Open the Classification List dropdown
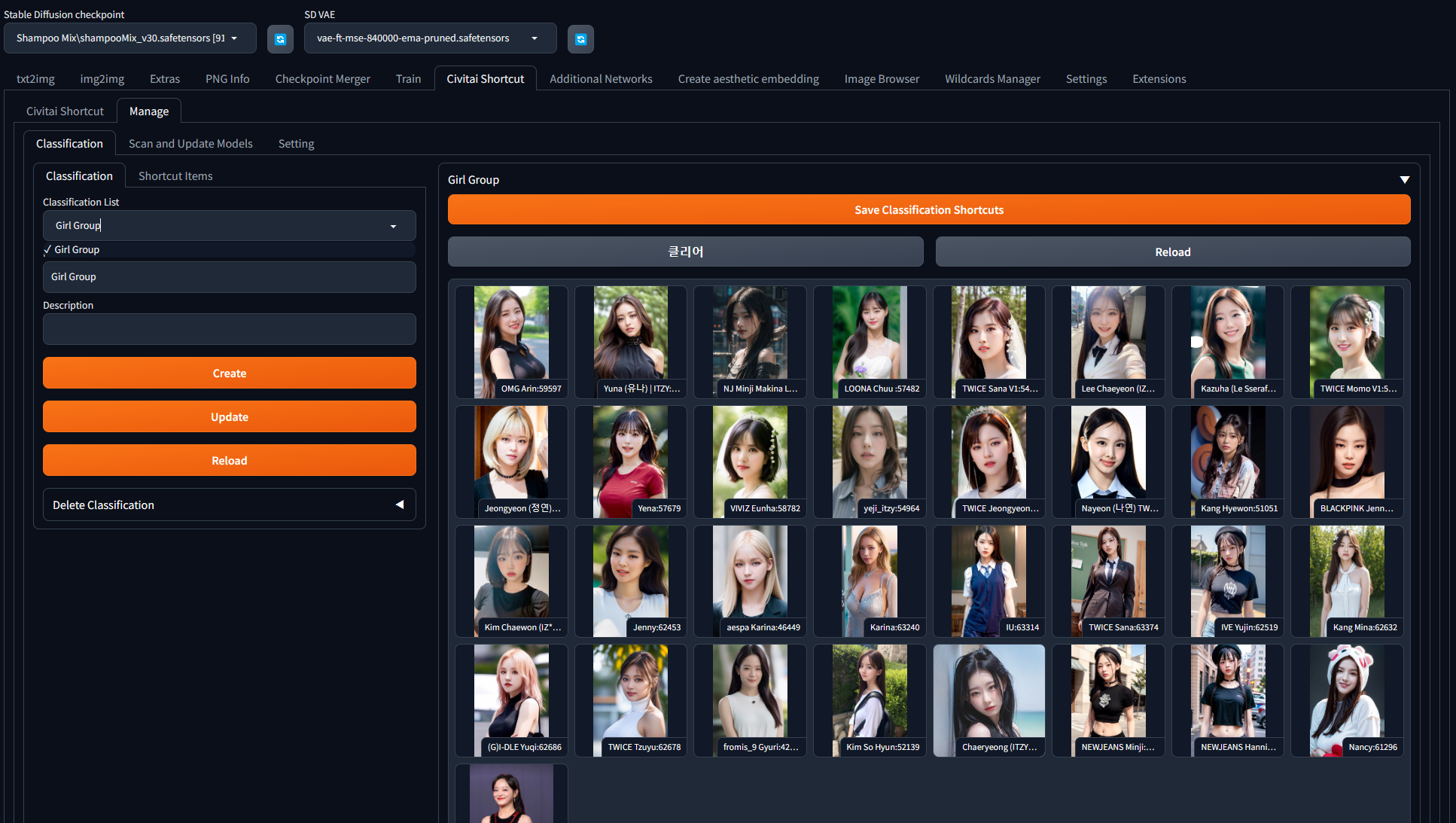 click(392, 226)
